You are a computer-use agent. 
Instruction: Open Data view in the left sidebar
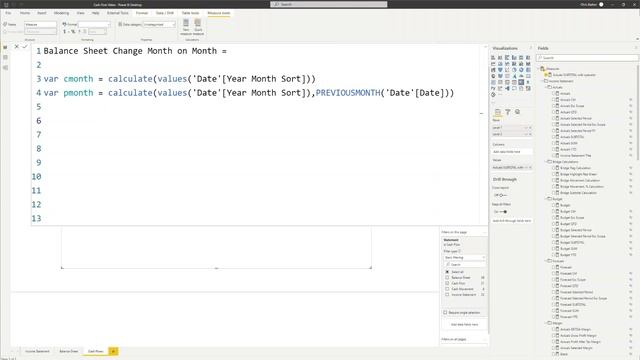5,58
